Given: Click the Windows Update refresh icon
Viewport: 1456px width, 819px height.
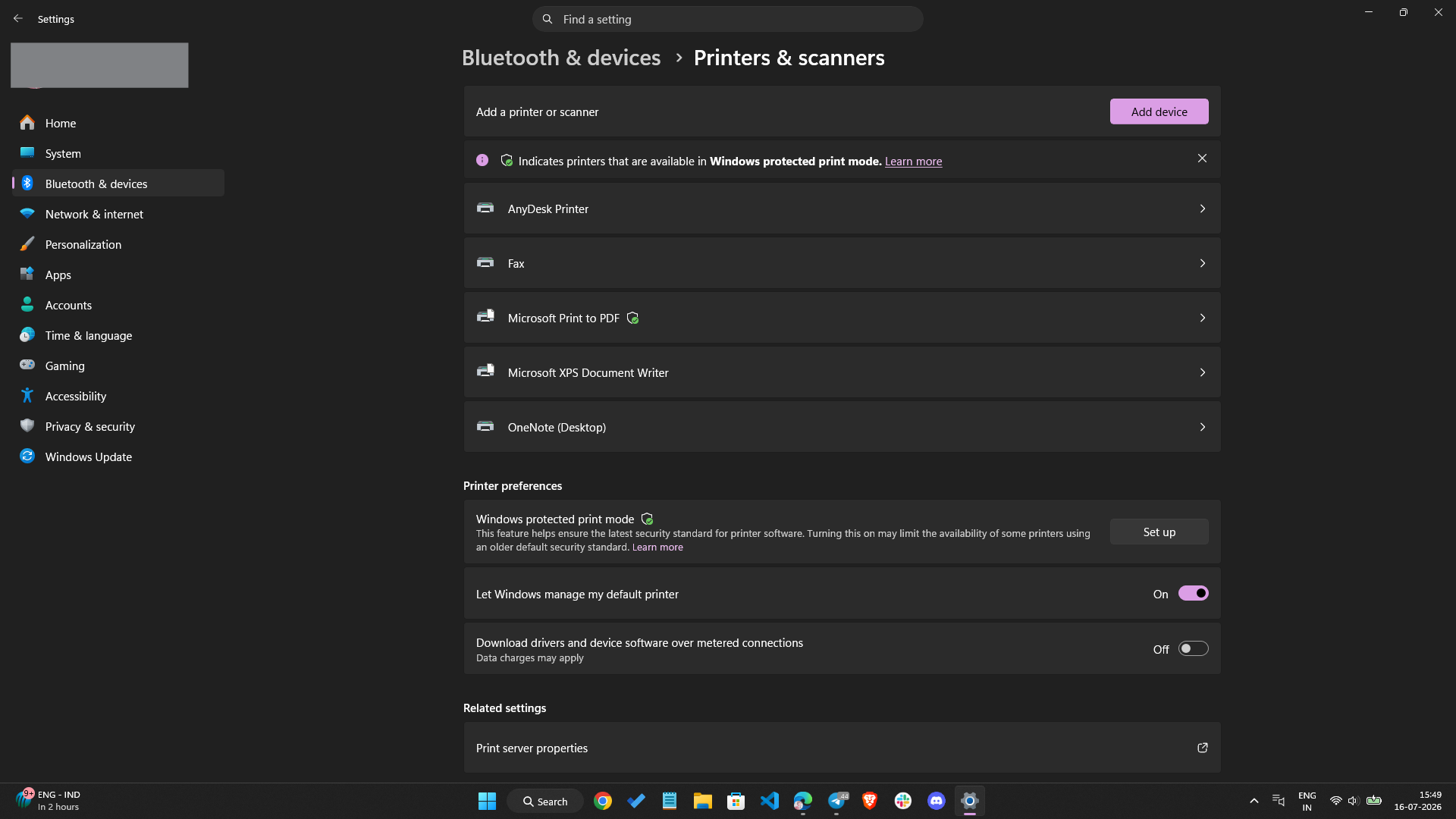Looking at the screenshot, I should point(27,457).
